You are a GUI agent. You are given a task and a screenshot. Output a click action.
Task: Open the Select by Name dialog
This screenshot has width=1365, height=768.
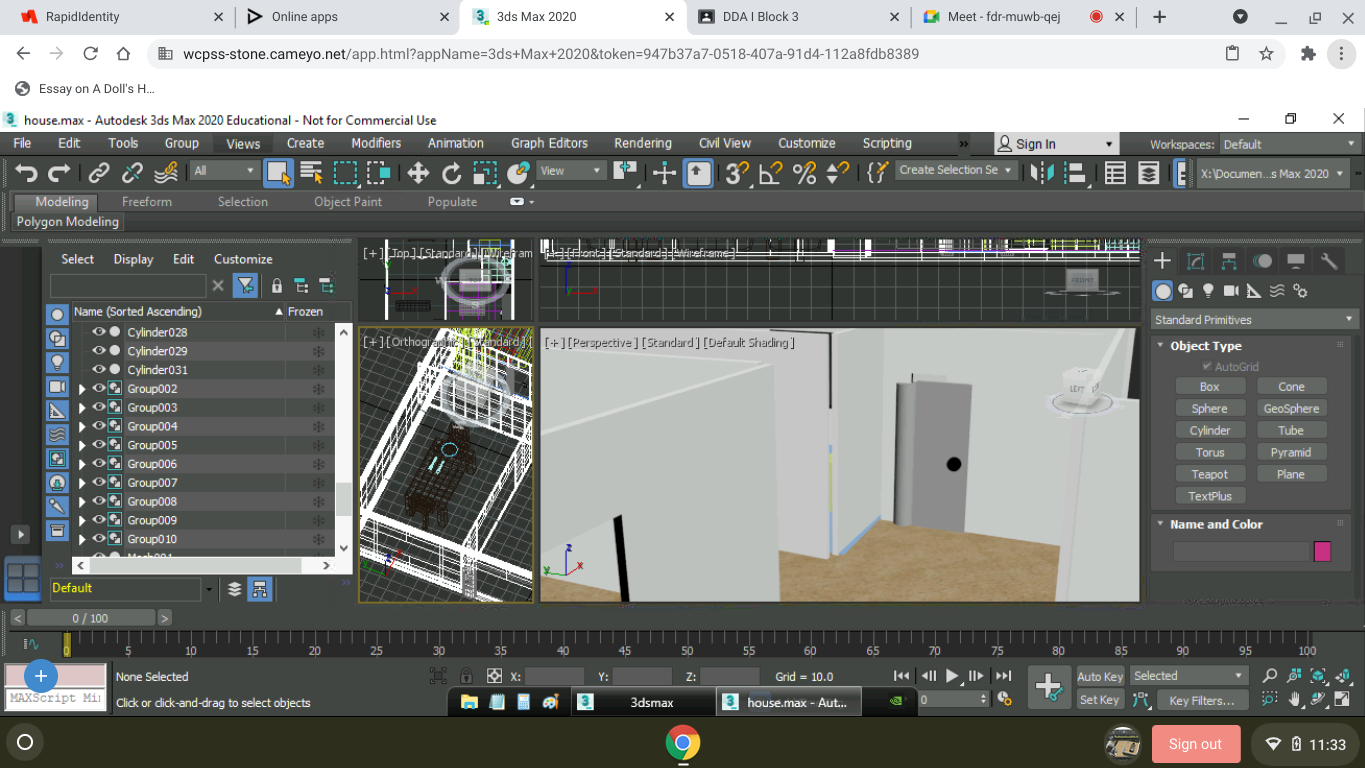coord(312,172)
